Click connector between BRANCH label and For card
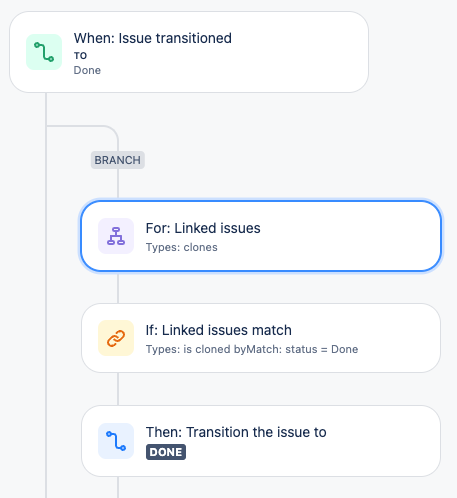 [118, 183]
